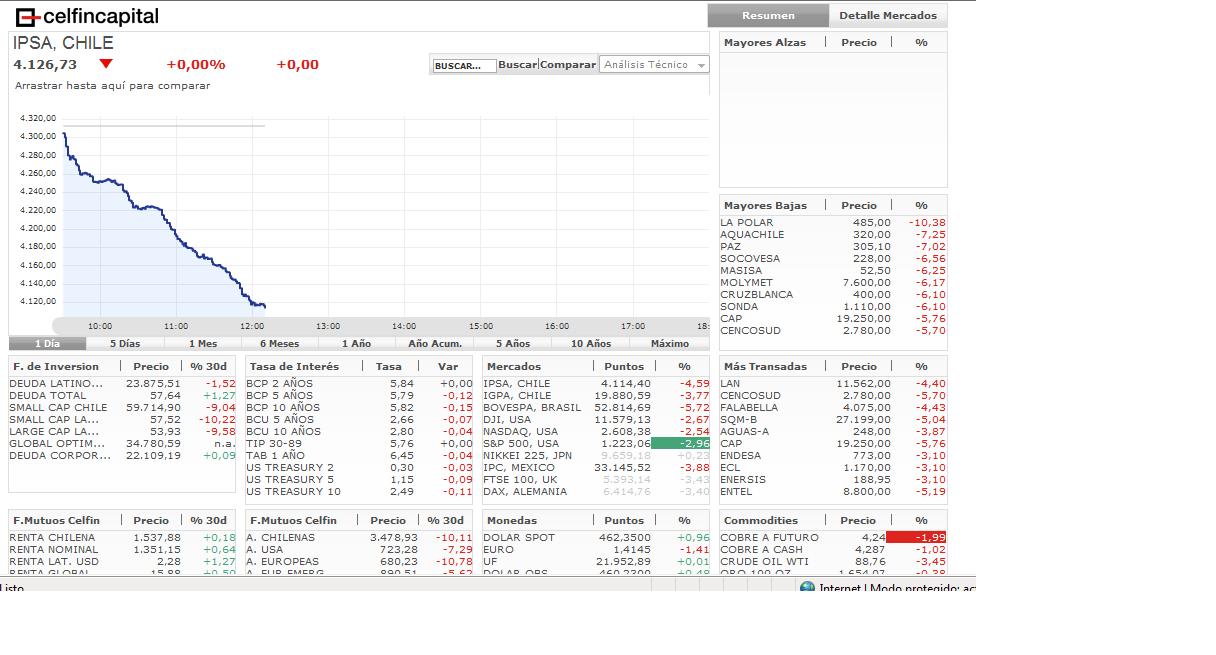Click the celfincapital logo
Viewport: 1216px width, 655px height.
coord(87,16)
